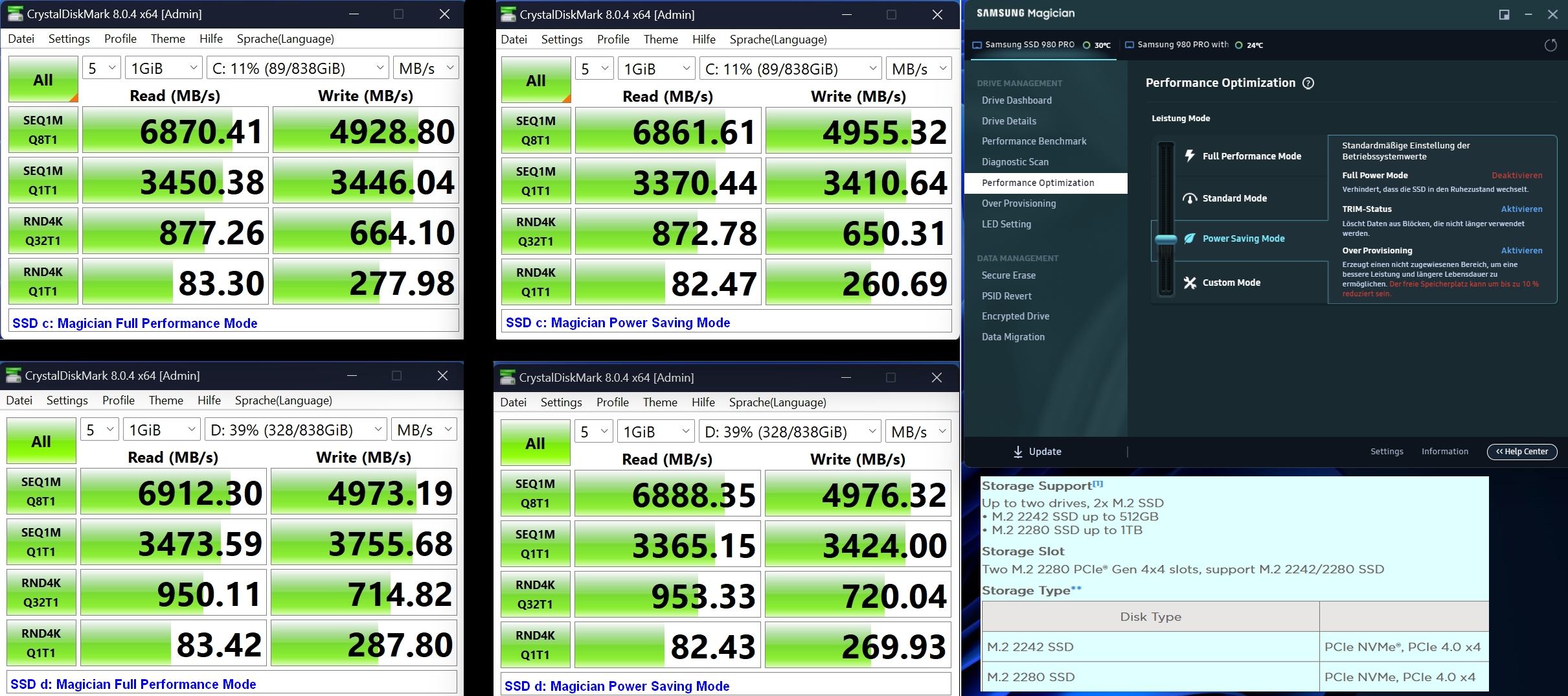1568x696 pixels.
Task: Open Diagnostic Scan in Magician sidebar
Action: 1015,162
